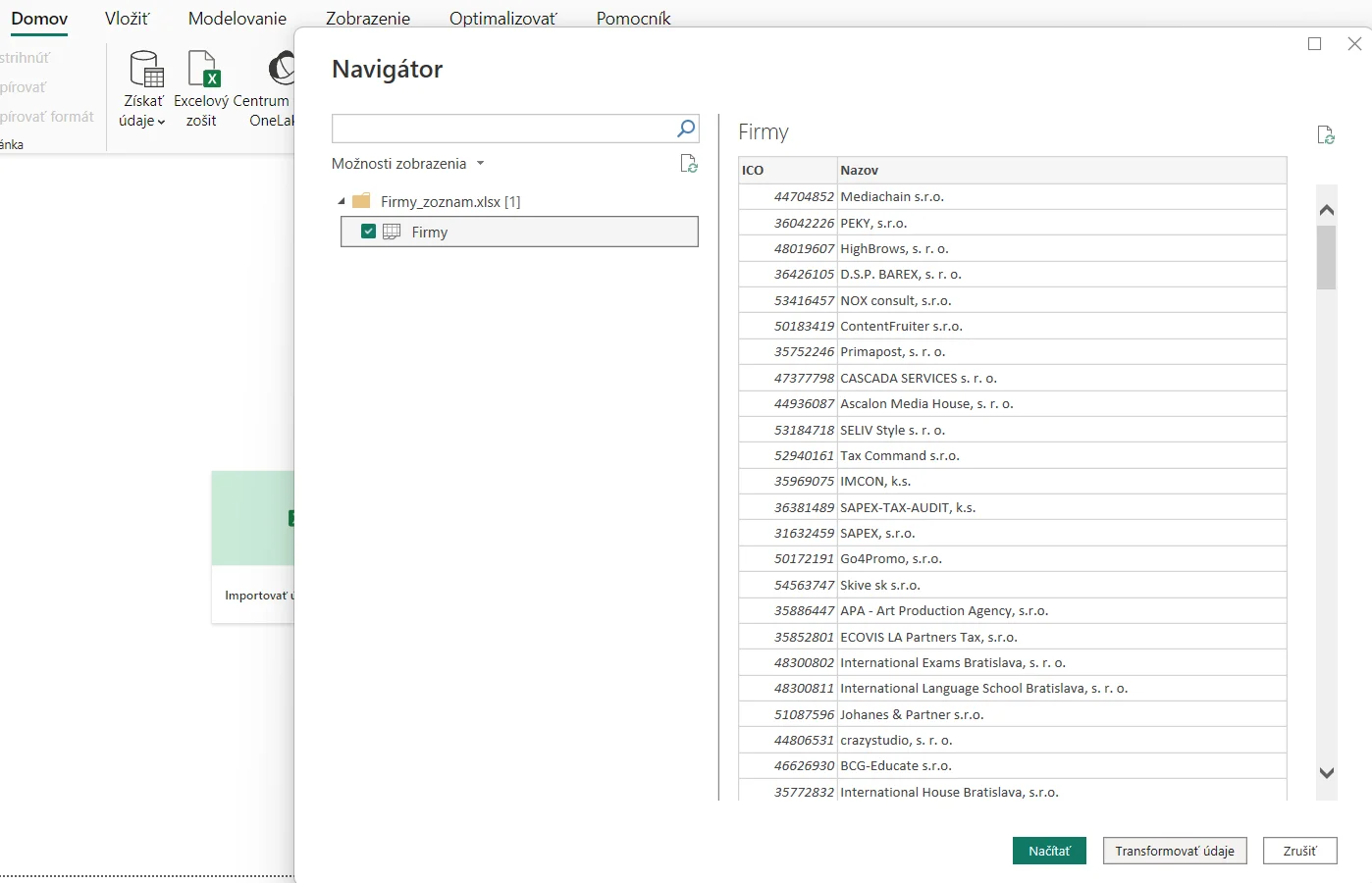
Task: Click the NOX consult, s.r.o. cell
Action: (x=1062, y=300)
